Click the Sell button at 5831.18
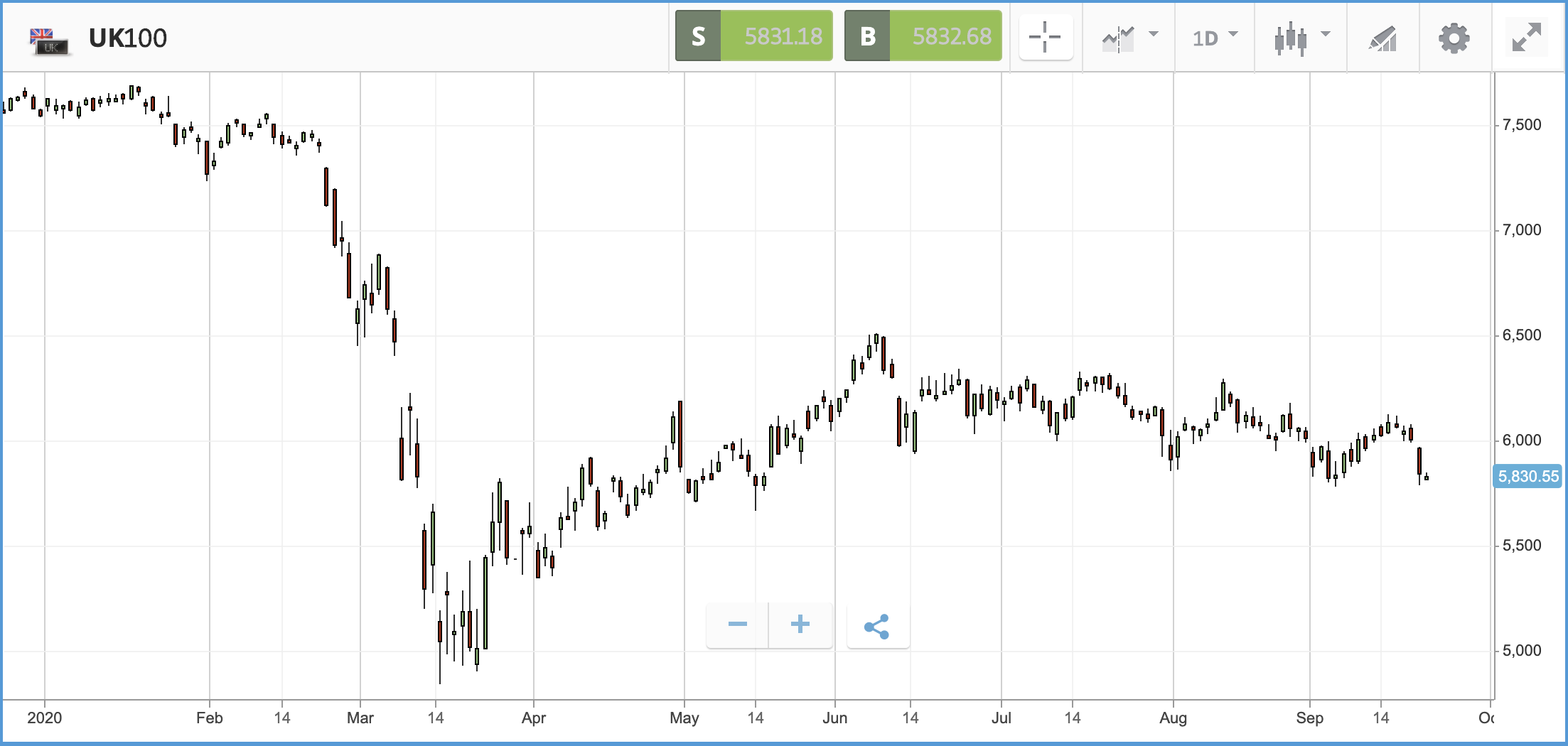 (x=754, y=36)
